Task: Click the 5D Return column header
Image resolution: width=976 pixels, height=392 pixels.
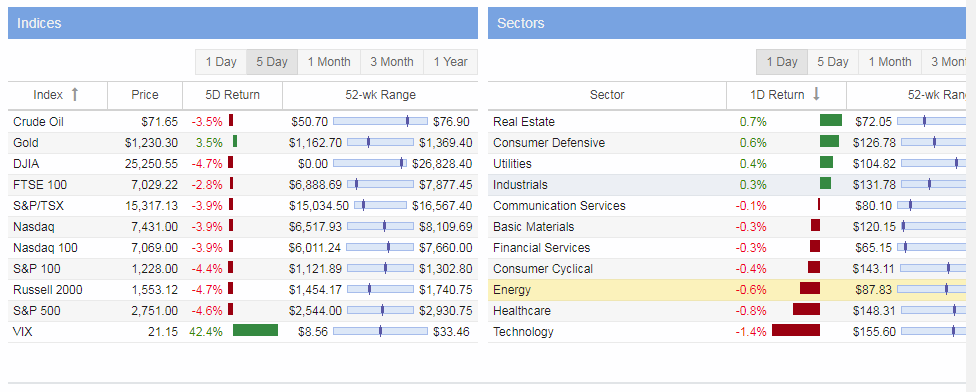Action: pos(232,95)
